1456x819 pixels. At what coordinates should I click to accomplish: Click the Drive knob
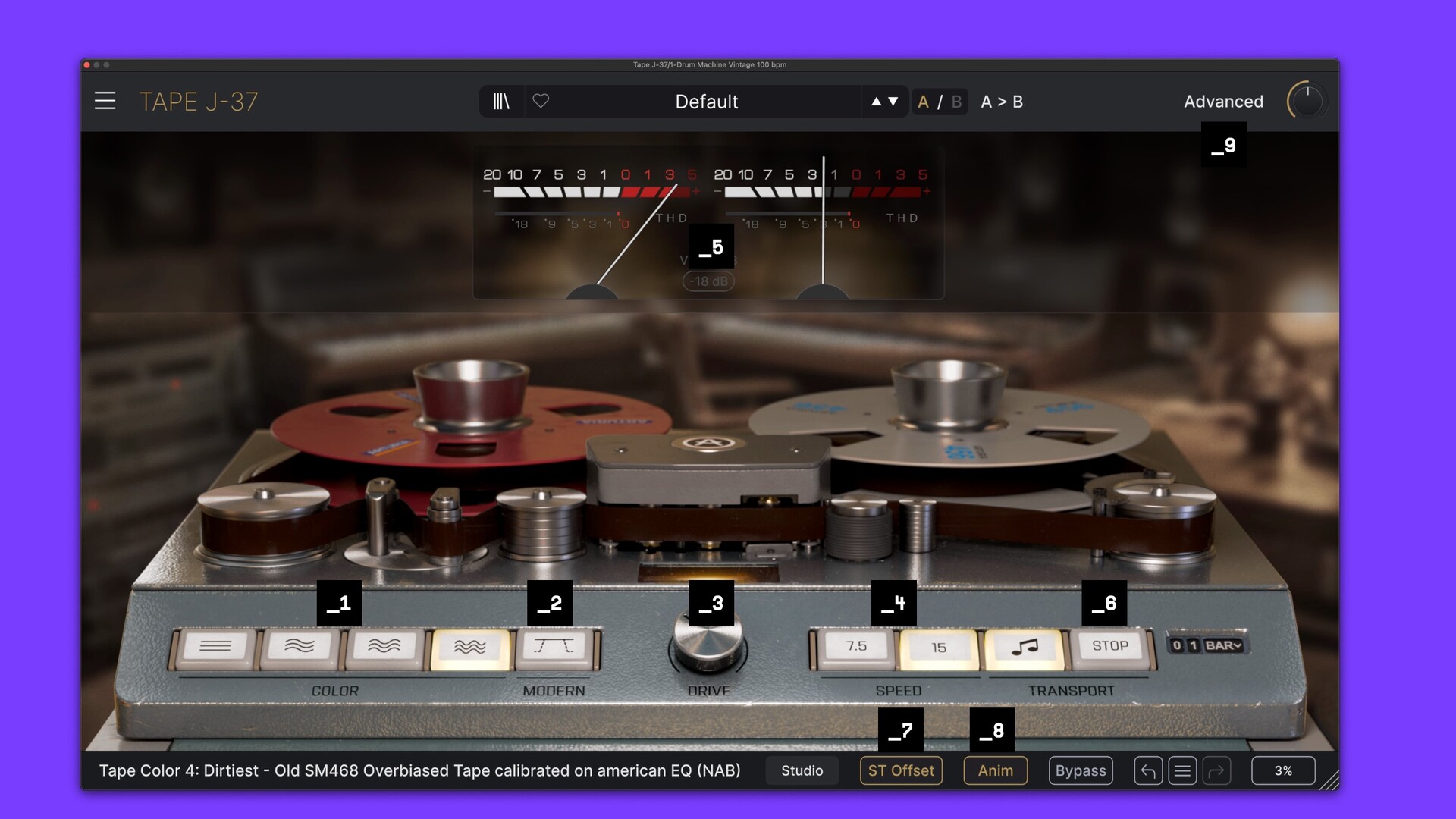[708, 642]
